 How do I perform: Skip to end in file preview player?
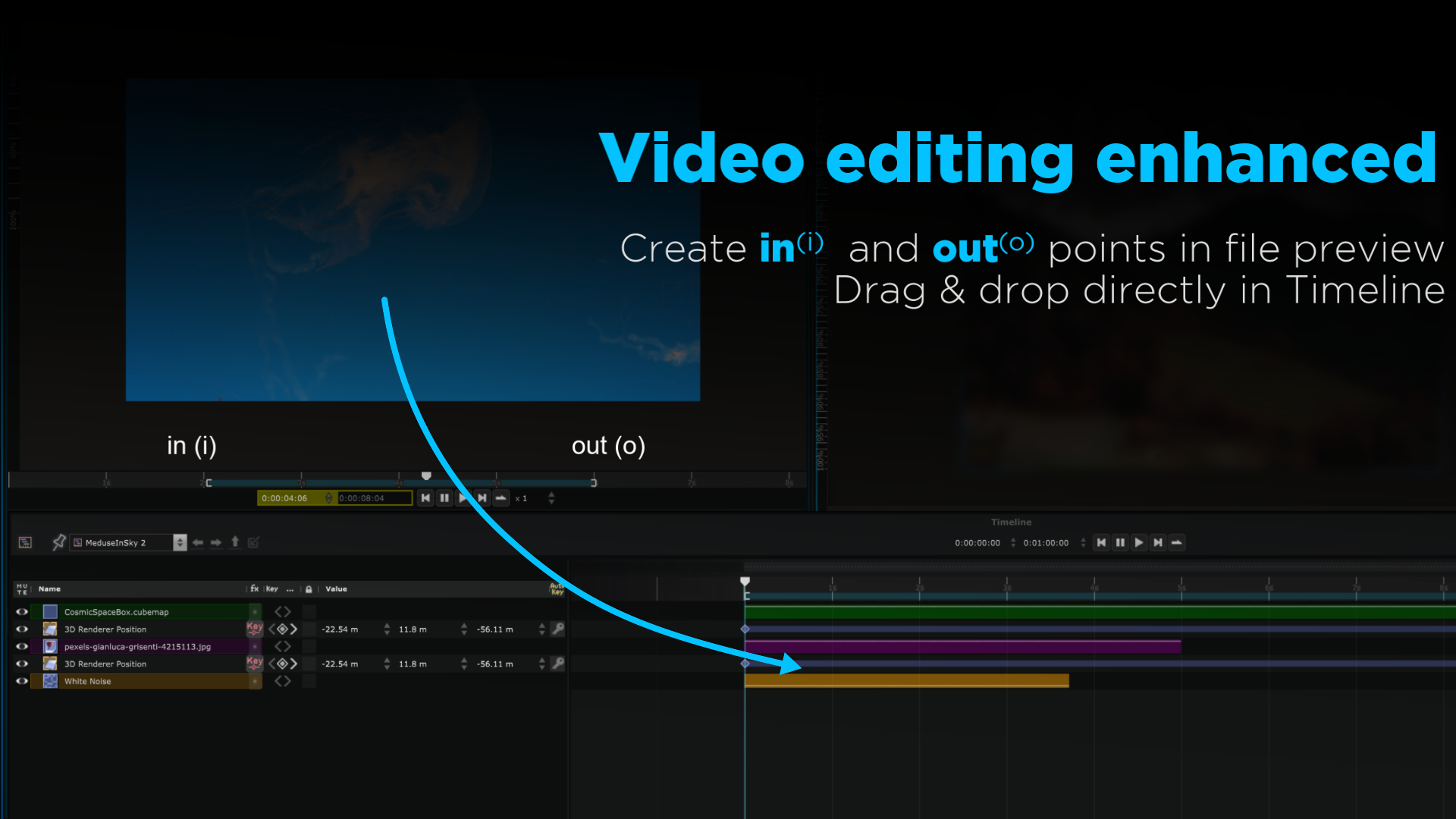point(482,498)
